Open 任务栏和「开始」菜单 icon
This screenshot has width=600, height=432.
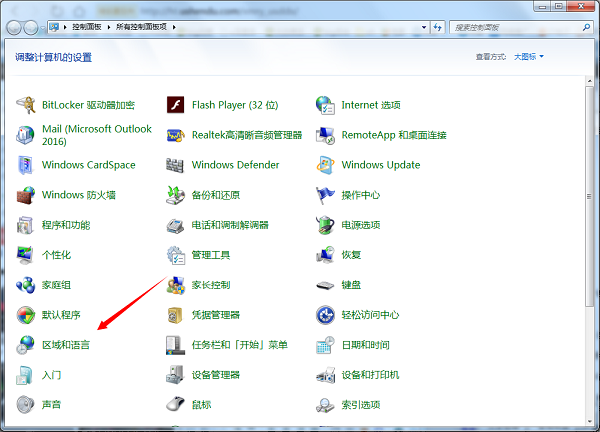point(176,345)
